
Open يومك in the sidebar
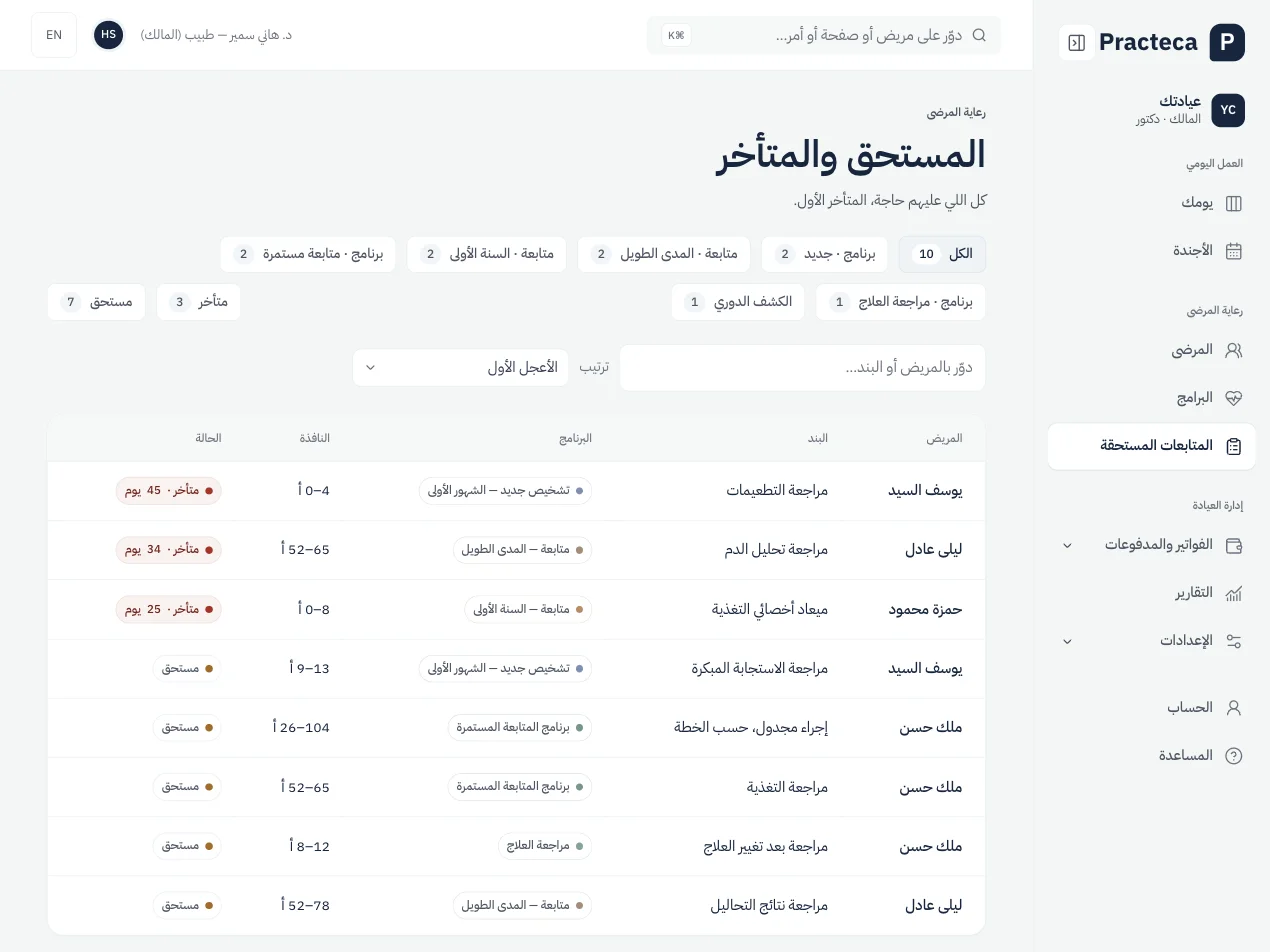point(1151,203)
